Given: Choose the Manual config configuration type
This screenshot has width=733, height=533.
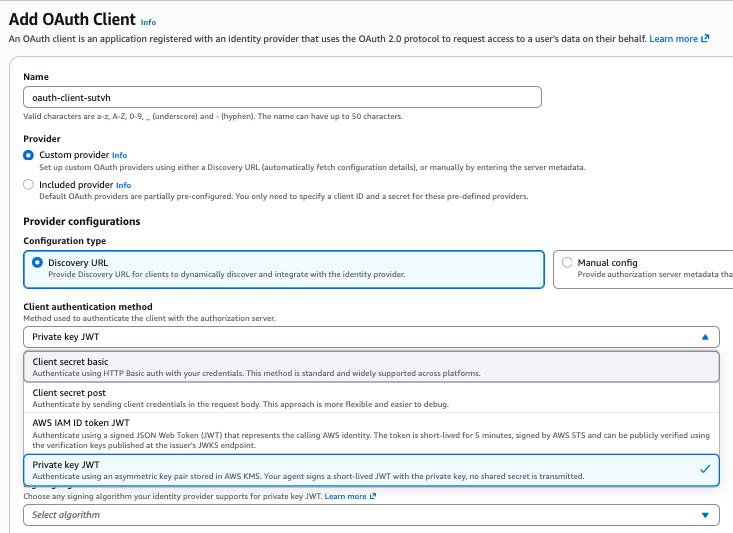Looking at the screenshot, I should 643,269.
